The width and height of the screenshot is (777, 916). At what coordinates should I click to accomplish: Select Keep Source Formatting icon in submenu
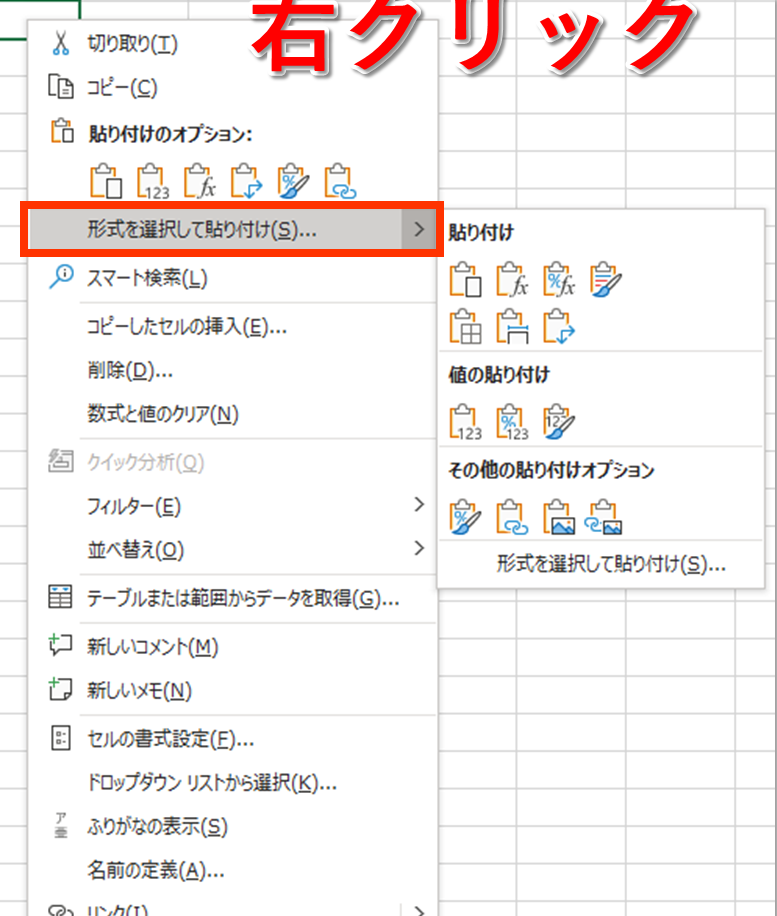606,279
